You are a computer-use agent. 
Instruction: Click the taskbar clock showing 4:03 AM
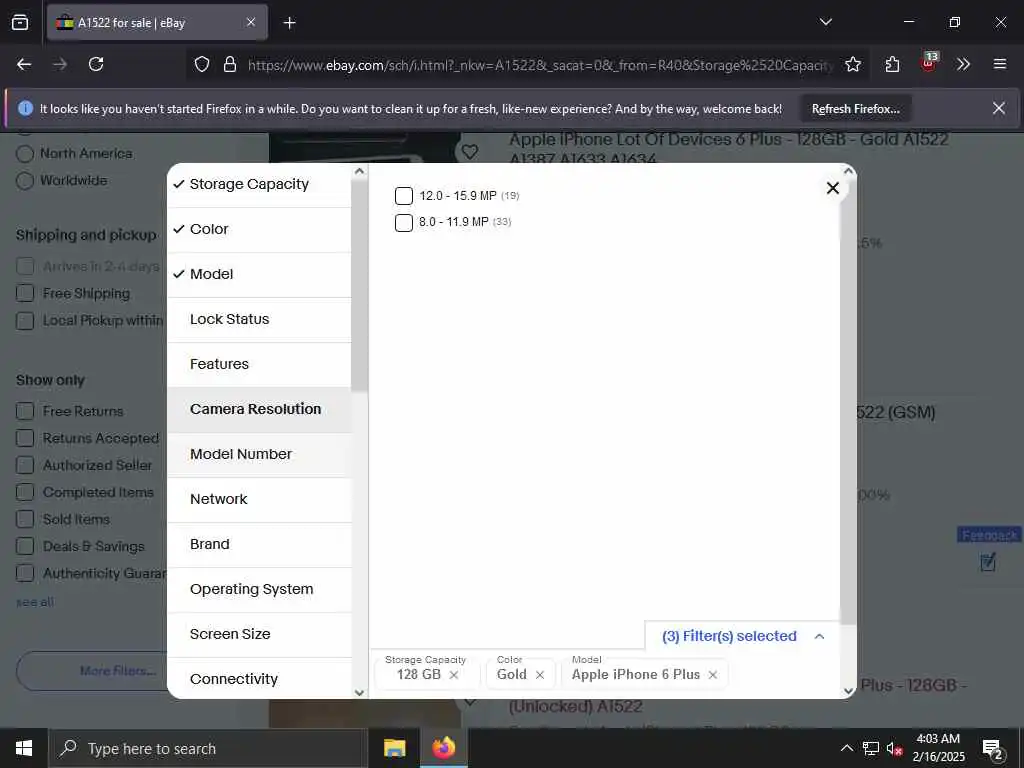[x=938, y=748]
